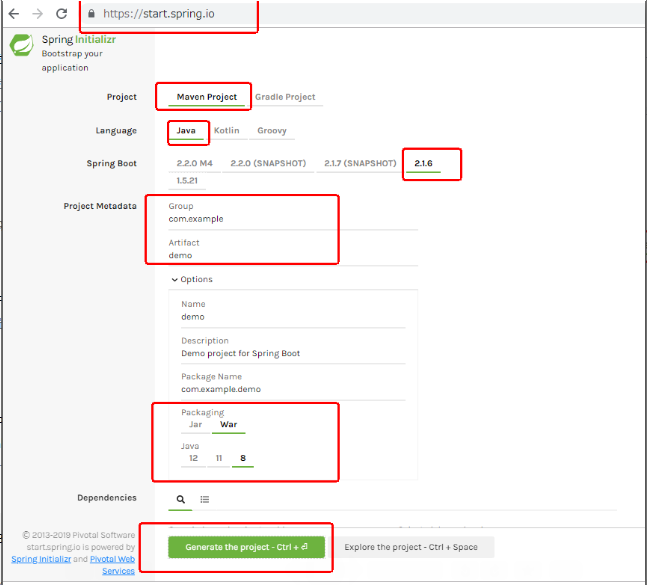Open the Spring Initializr footer link

click(41, 559)
